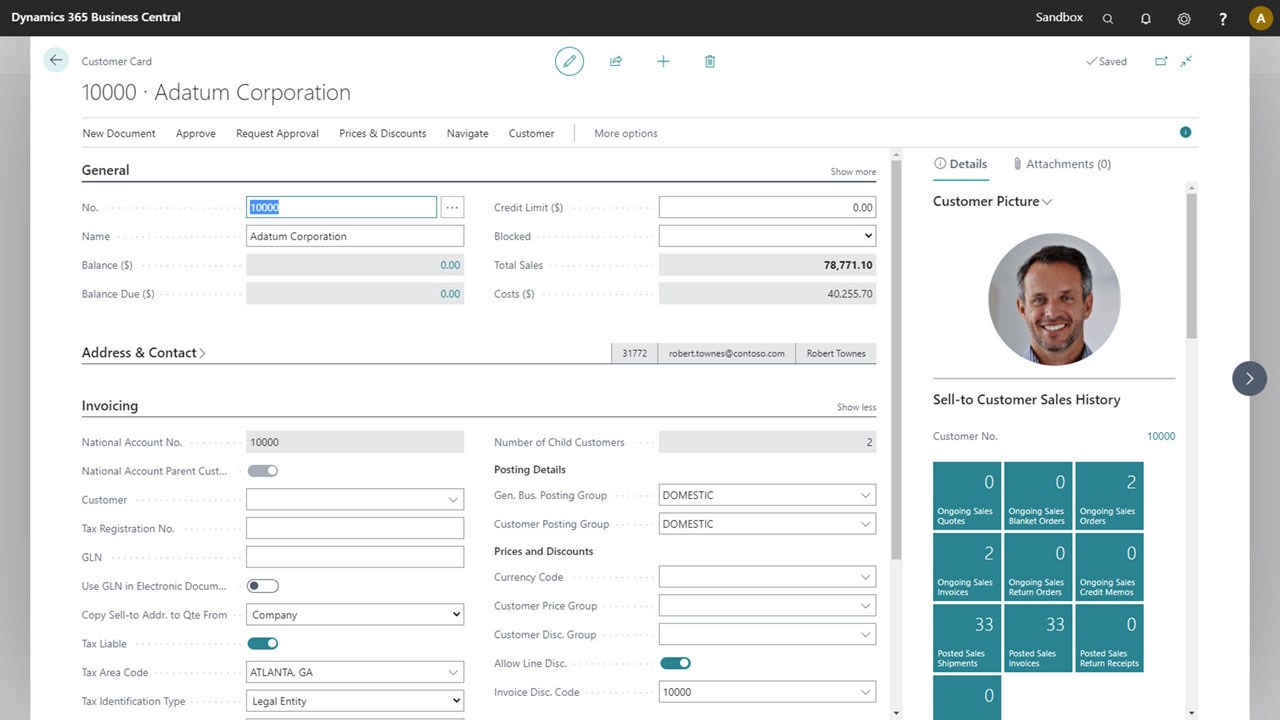Open the user account avatar
The height and width of the screenshot is (720, 1280).
(1260, 18)
